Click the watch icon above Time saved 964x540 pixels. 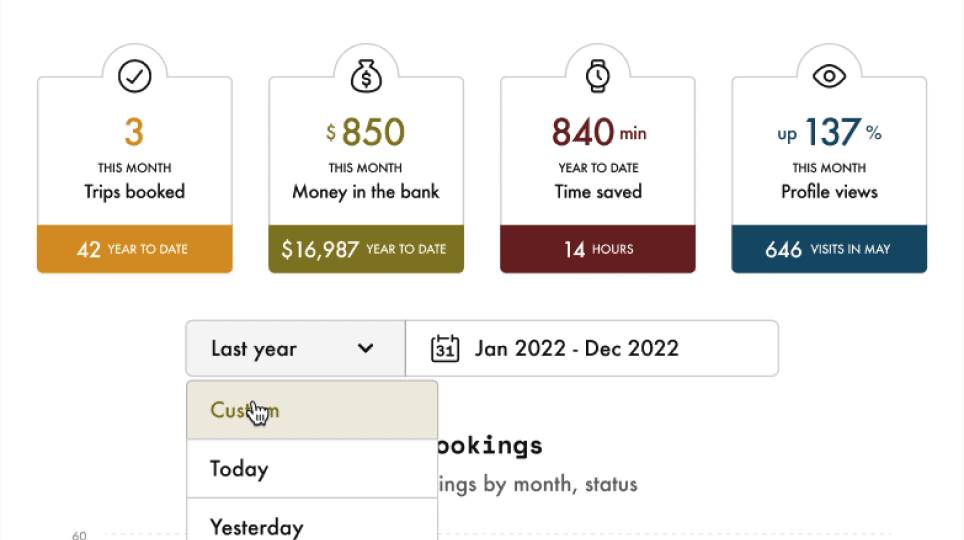click(x=598, y=76)
